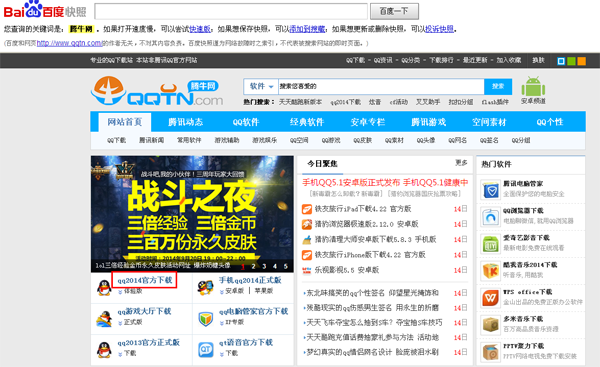
Task: Open the 腾讯游戏 tab
Action: point(429,122)
